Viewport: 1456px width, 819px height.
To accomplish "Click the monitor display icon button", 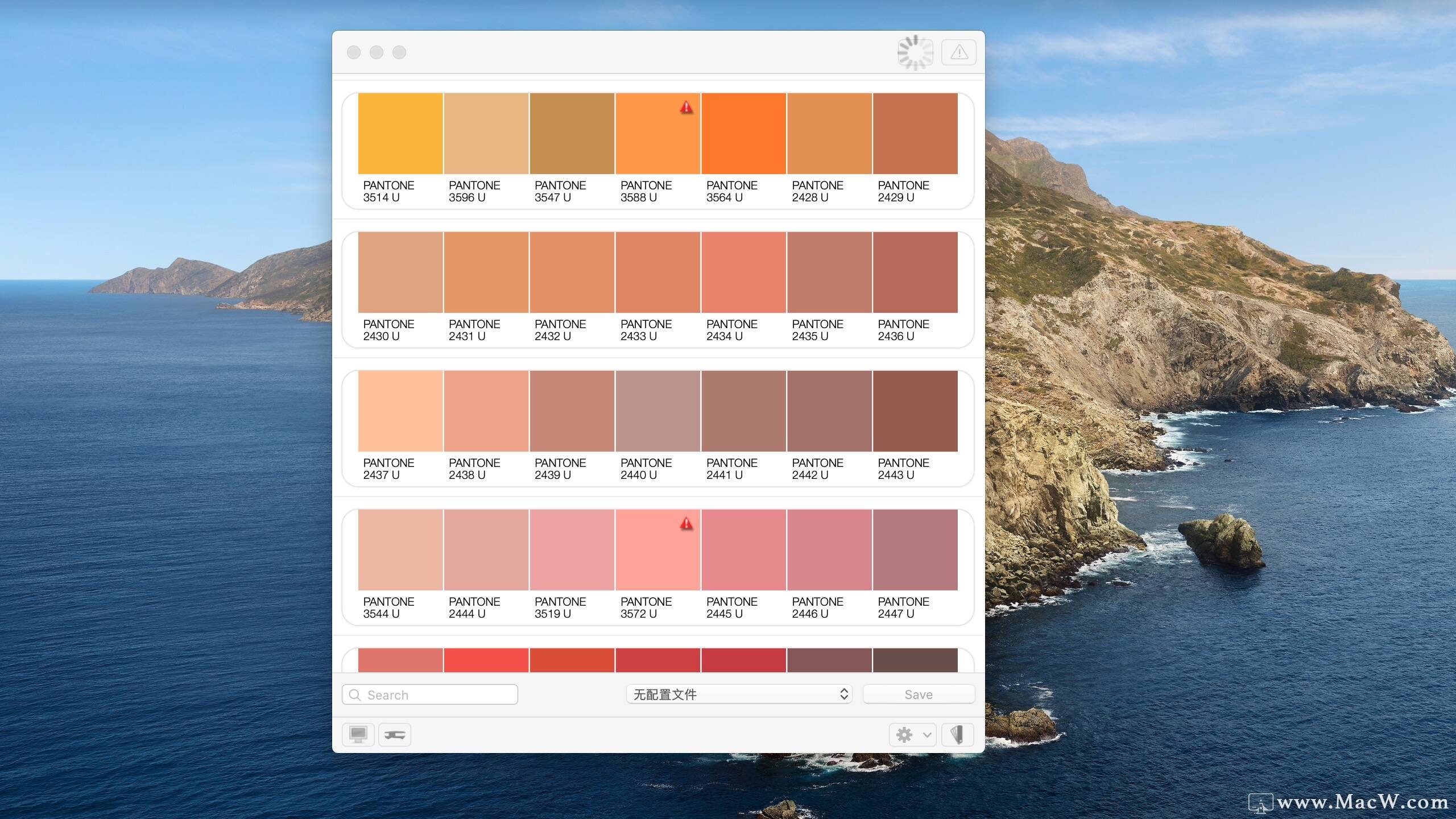I will (x=358, y=734).
